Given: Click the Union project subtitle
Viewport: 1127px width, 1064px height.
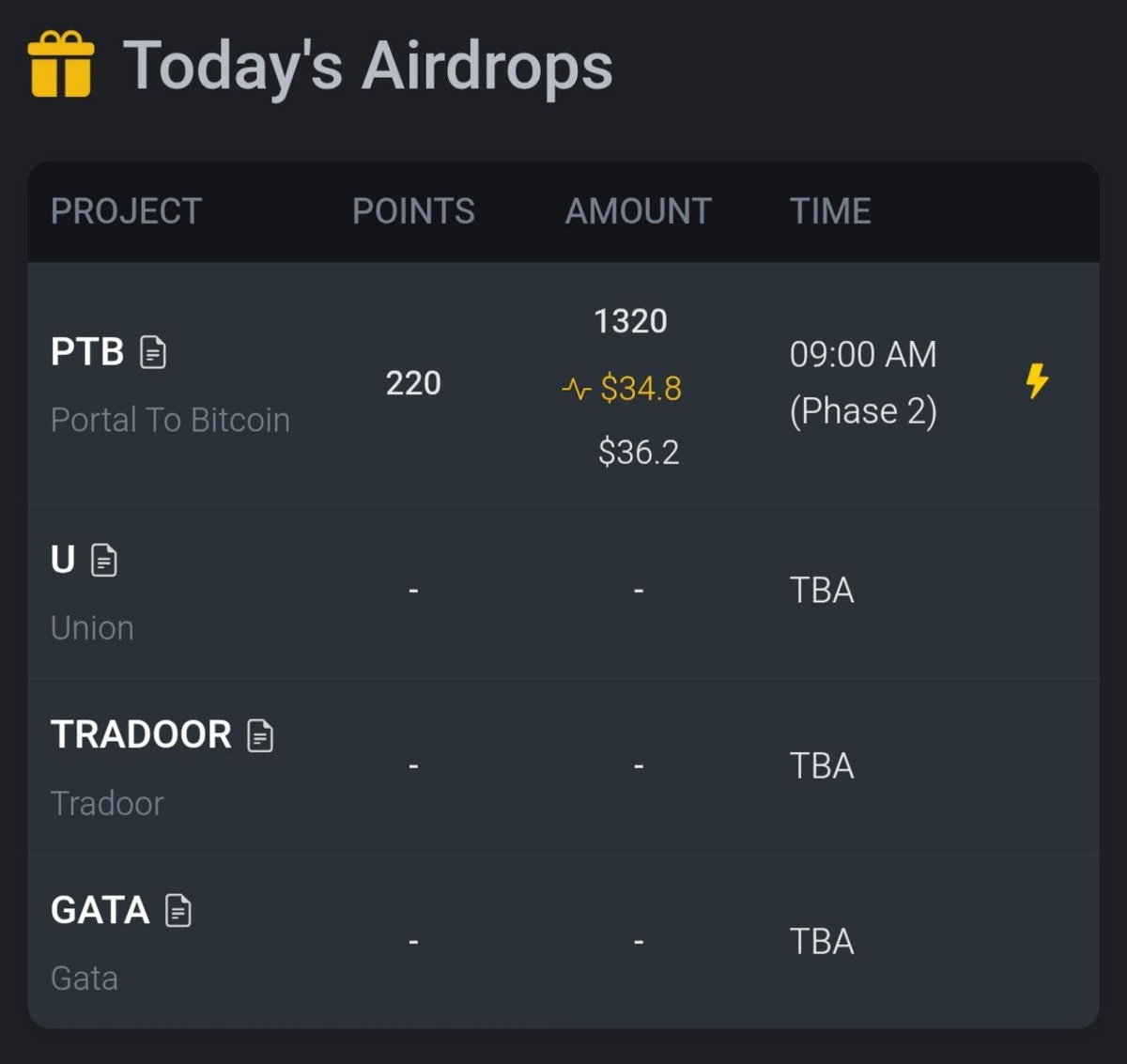Looking at the screenshot, I should [92, 628].
